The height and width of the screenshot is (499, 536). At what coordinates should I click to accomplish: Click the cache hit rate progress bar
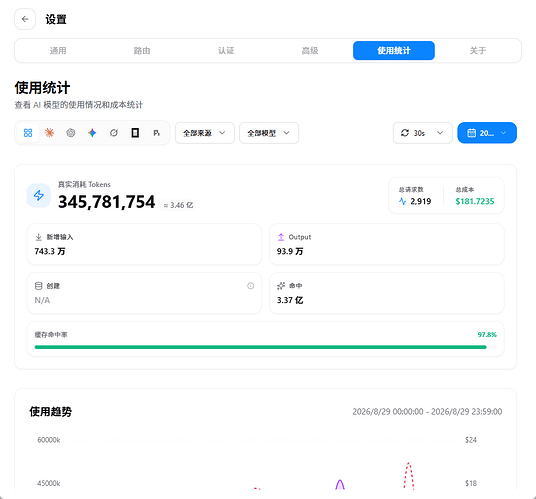click(x=266, y=347)
